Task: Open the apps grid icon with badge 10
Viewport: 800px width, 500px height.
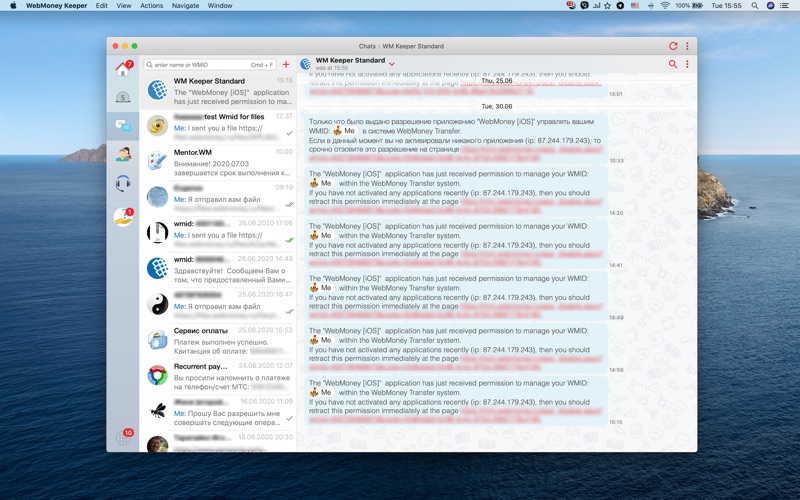Action: coord(123,437)
